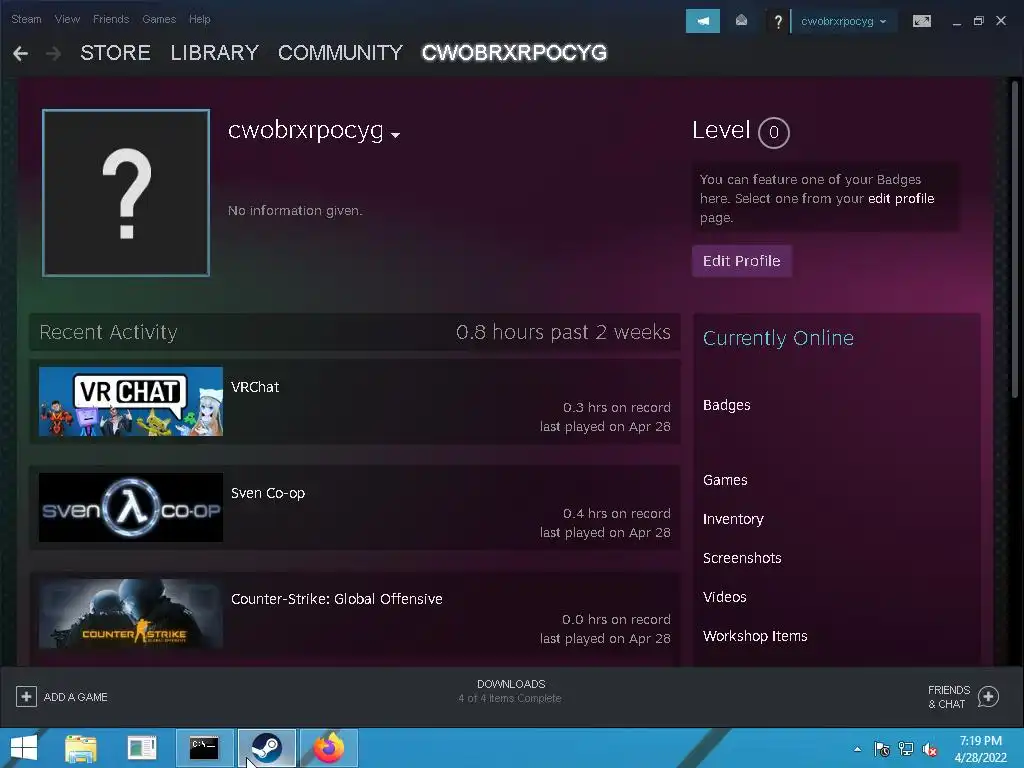The width and height of the screenshot is (1024, 768).
Task: Open the Screenshots link
Action: click(742, 558)
